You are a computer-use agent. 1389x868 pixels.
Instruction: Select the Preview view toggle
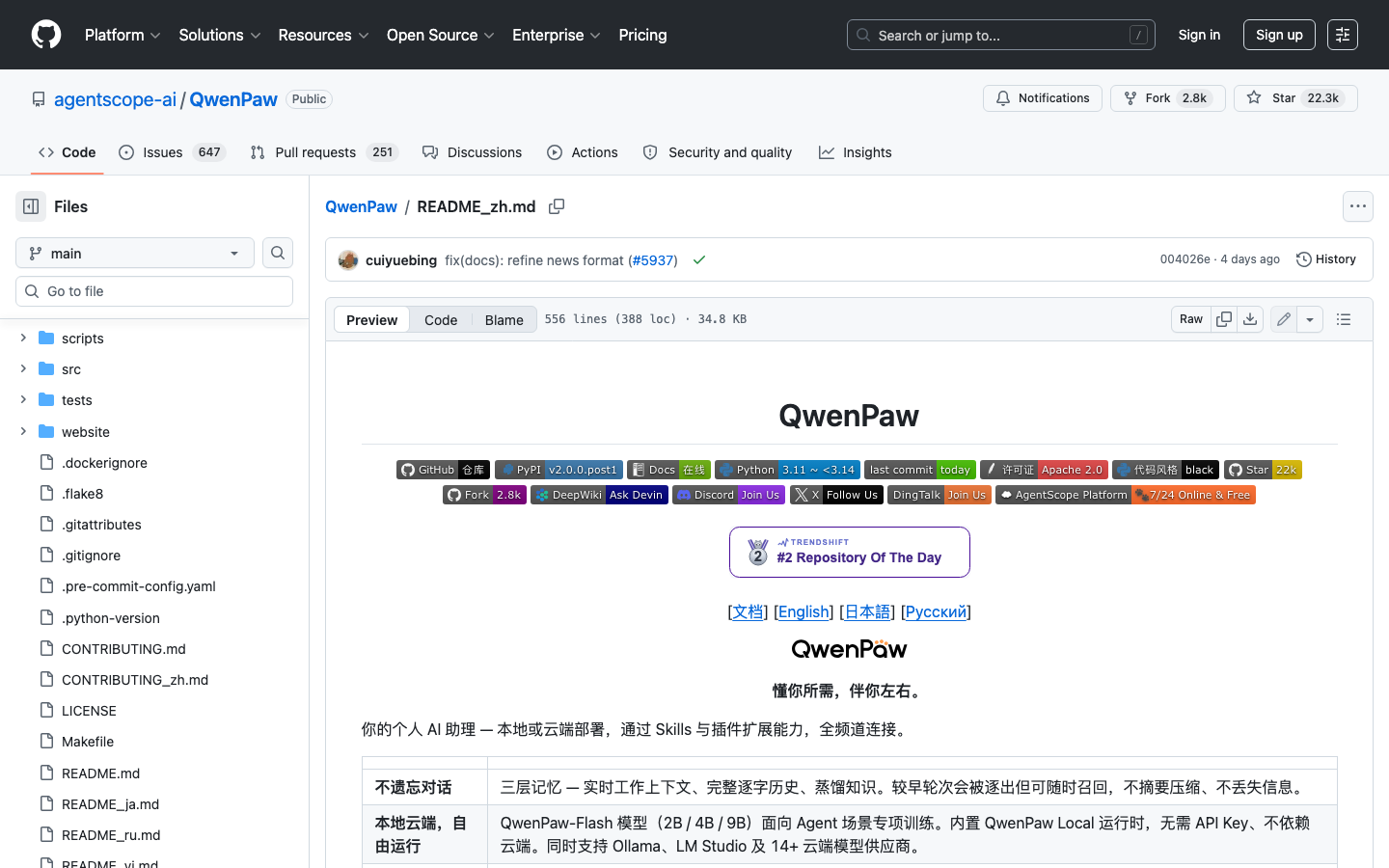point(371,319)
